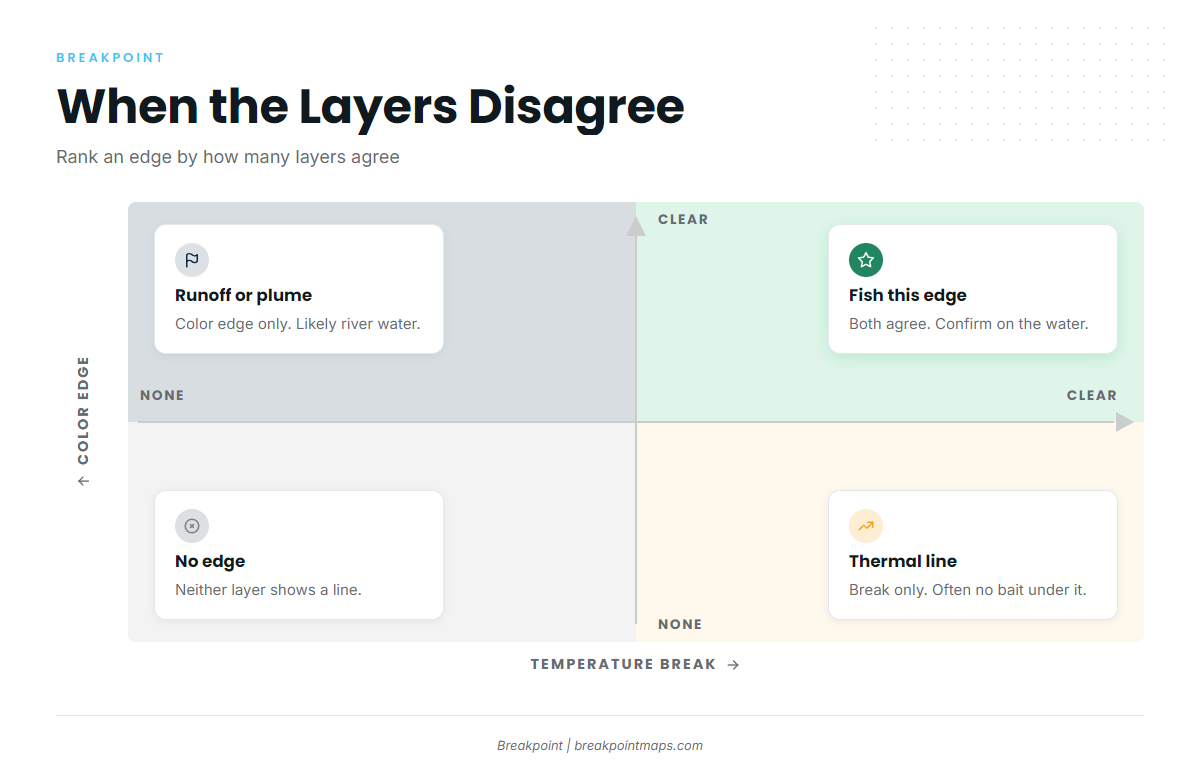Click the vertical axis arrowhead near top CLEAR

click(x=636, y=227)
